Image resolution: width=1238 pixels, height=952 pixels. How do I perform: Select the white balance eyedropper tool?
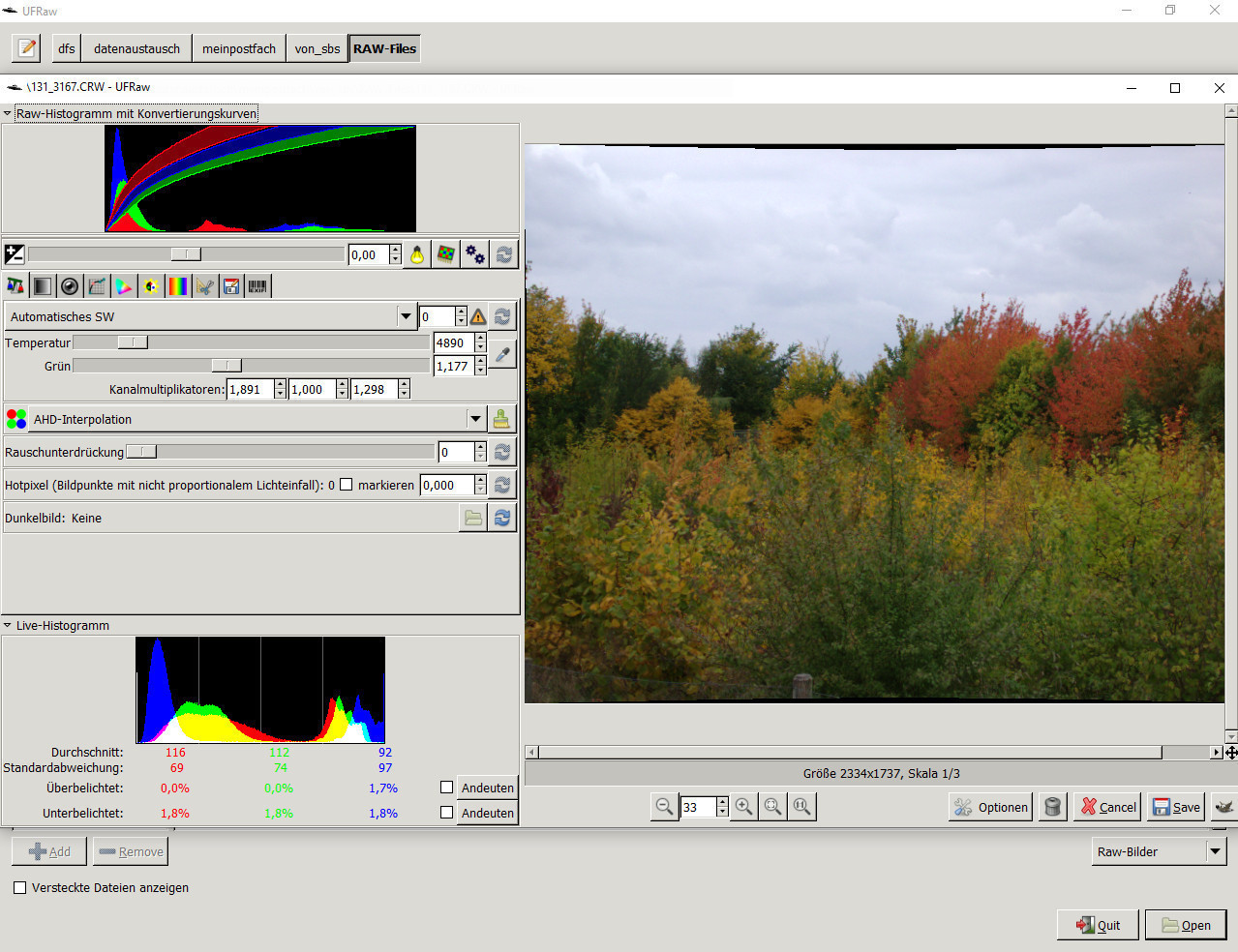point(501,354)
